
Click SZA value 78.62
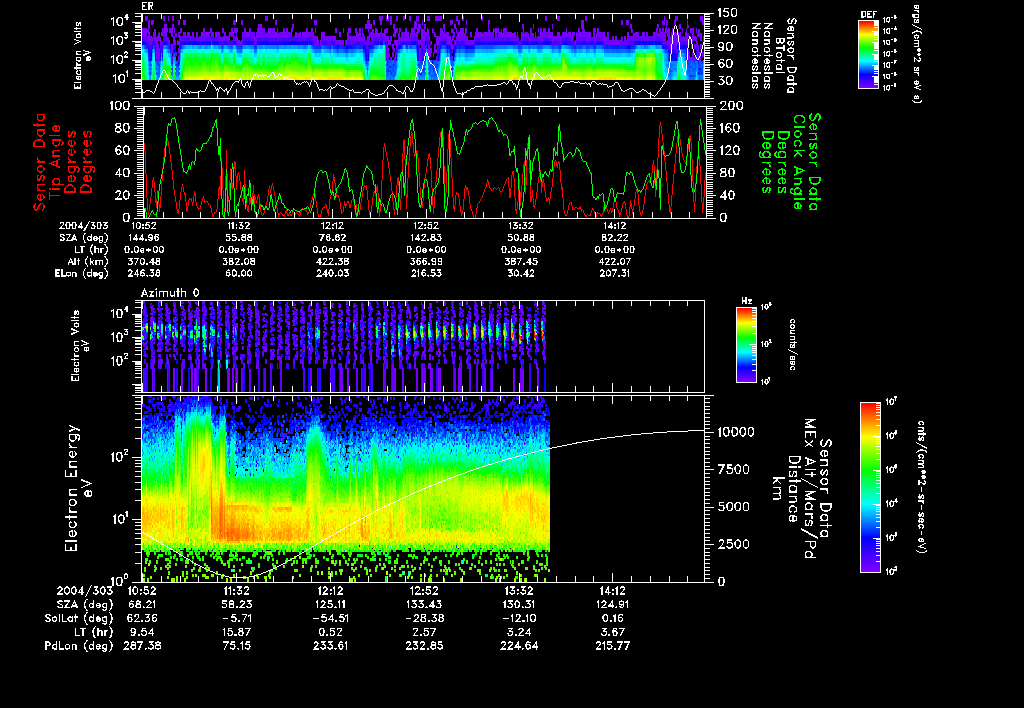[x=332, y=238]
